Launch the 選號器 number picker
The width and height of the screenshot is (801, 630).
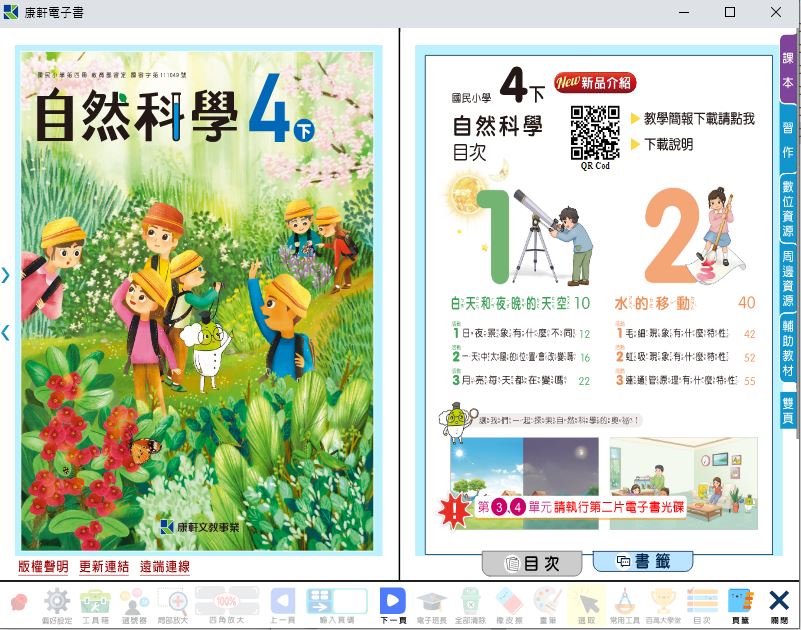134,606
